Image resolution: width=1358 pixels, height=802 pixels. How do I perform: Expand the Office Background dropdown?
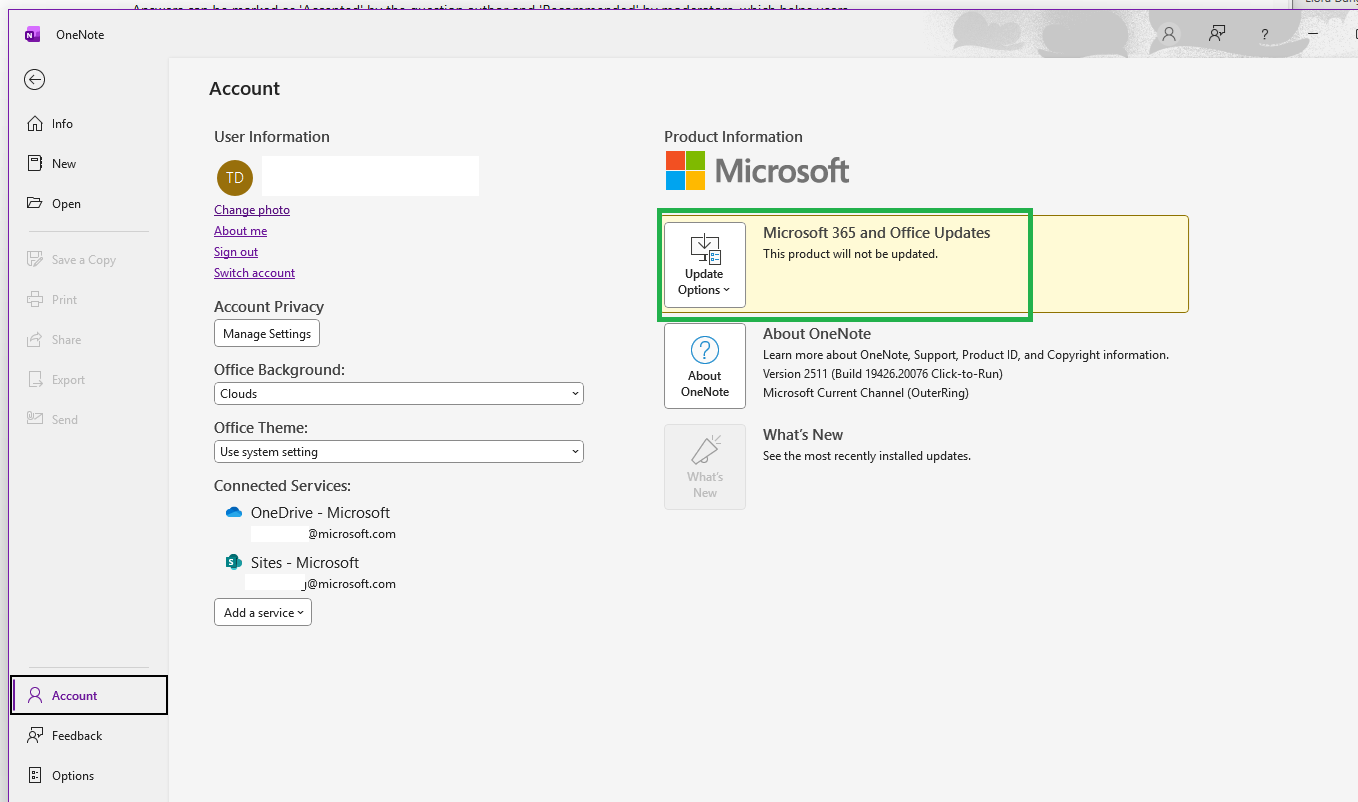(399, 394)
